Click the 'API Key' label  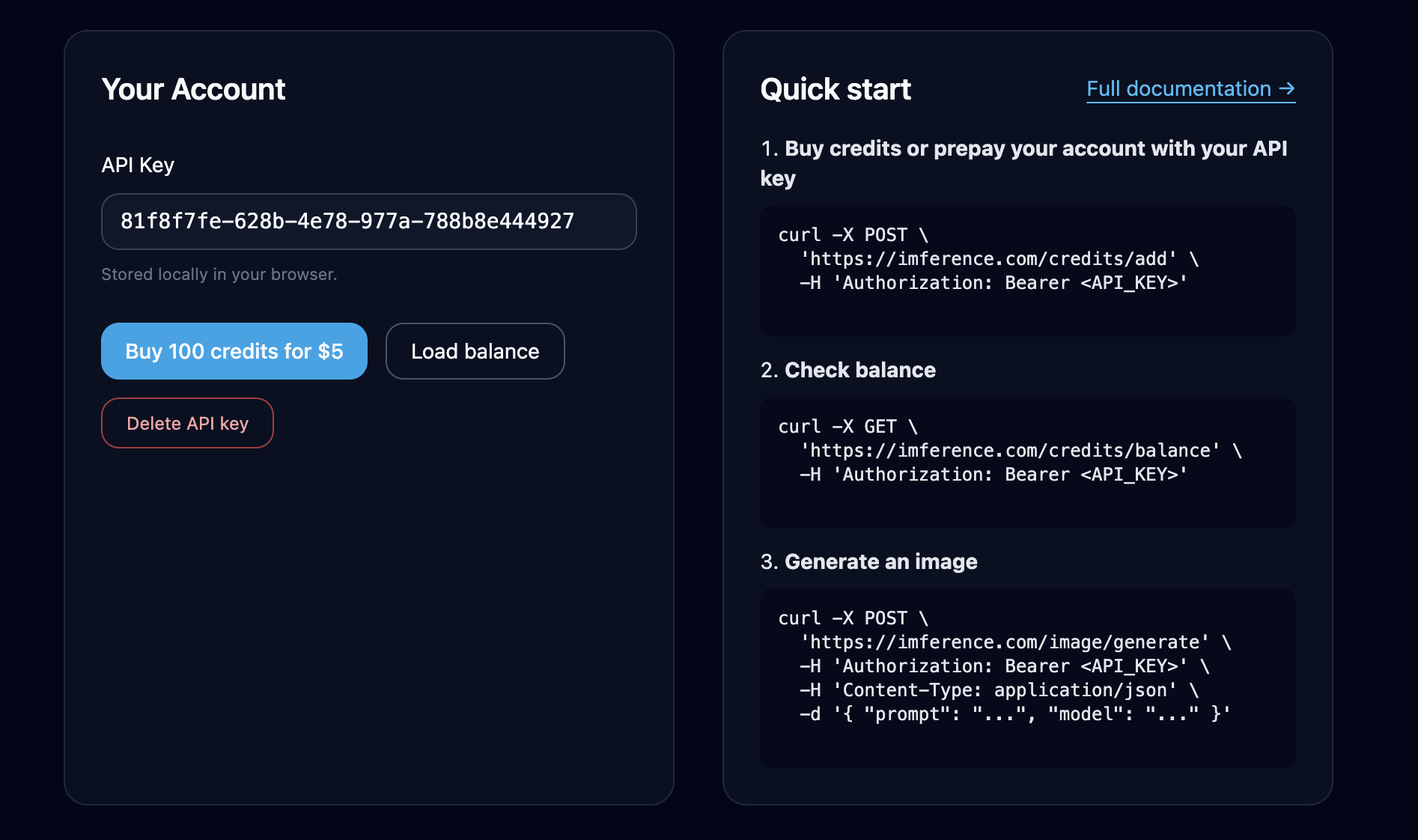coord(138,165)
